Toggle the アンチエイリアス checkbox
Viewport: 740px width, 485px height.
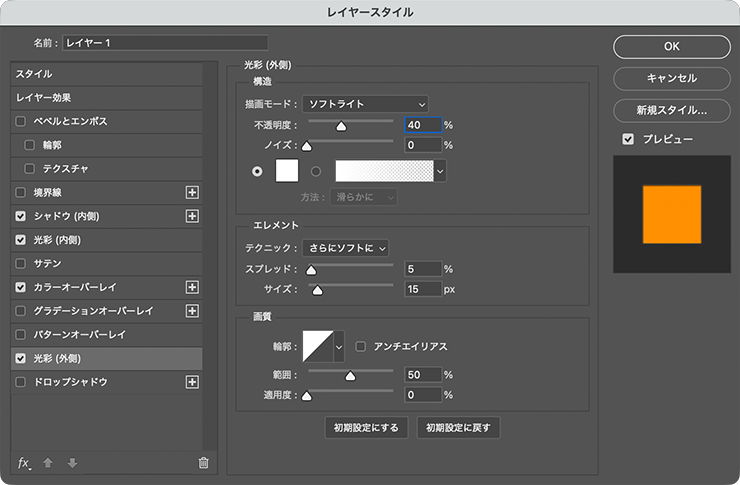point(361,346)
